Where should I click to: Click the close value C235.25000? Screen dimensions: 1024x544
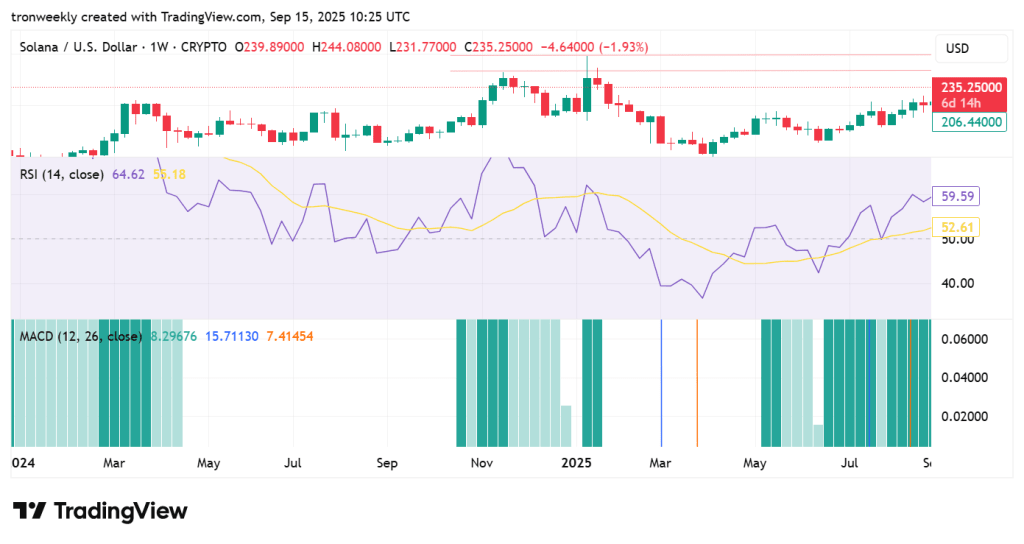tap(498, 47)
